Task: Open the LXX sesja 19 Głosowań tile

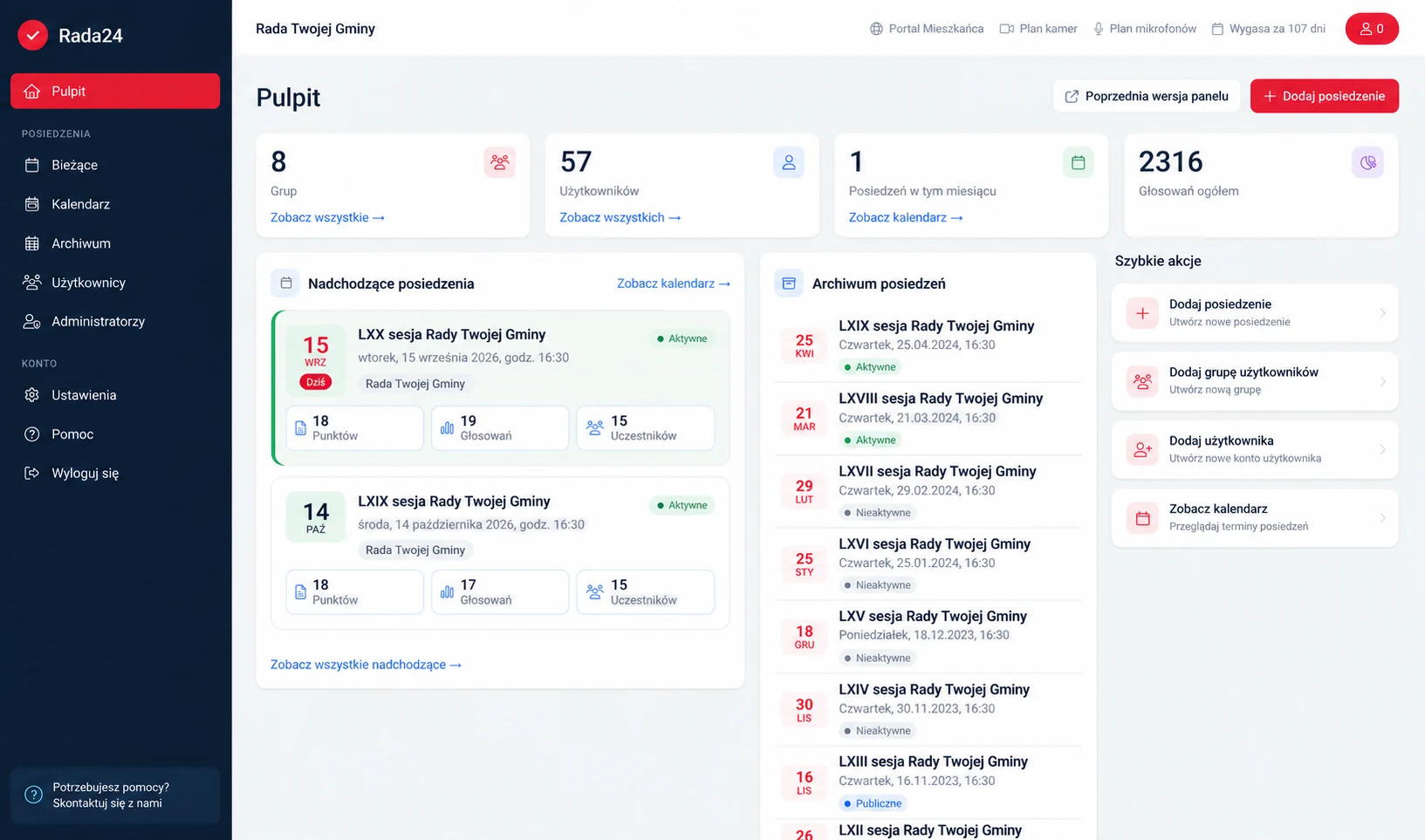Action: (500, 427)
